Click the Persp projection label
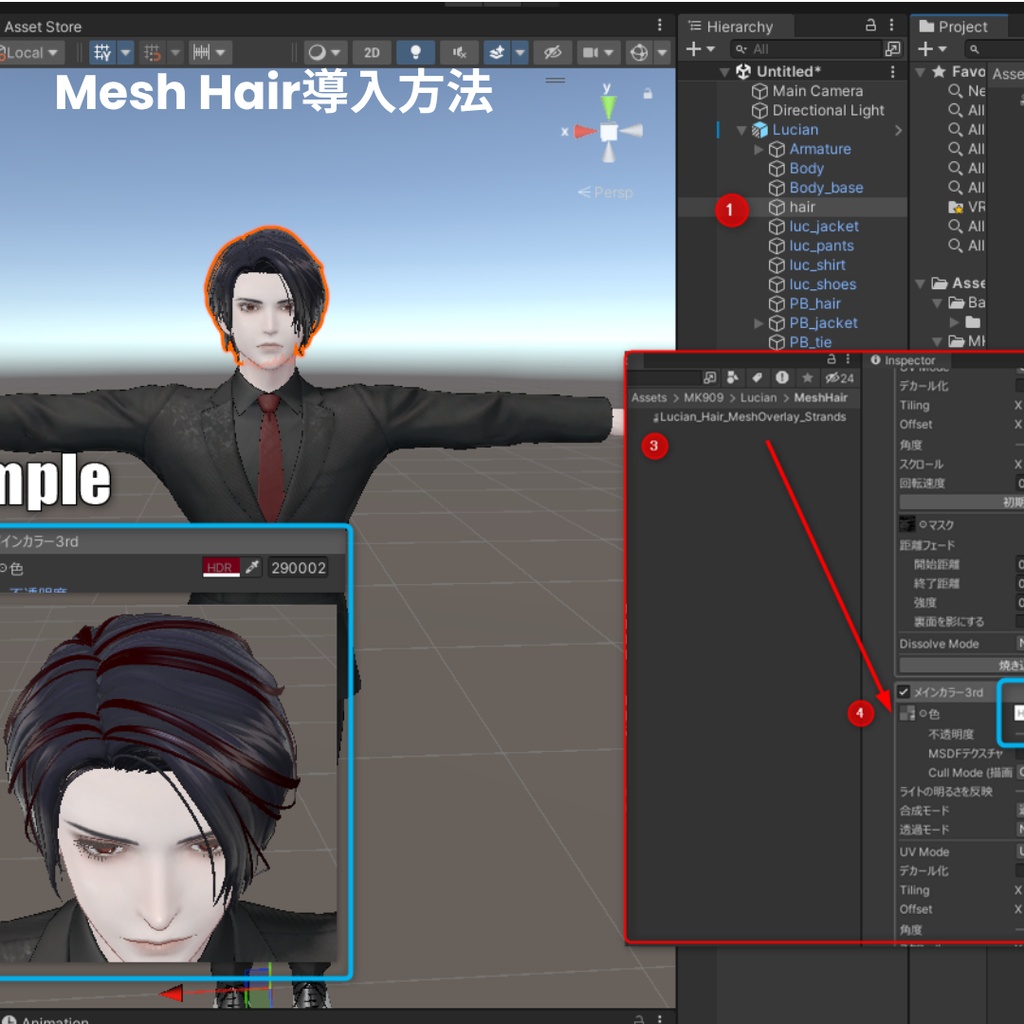Screen dimensions: 1024x1024 coord(605,192)
